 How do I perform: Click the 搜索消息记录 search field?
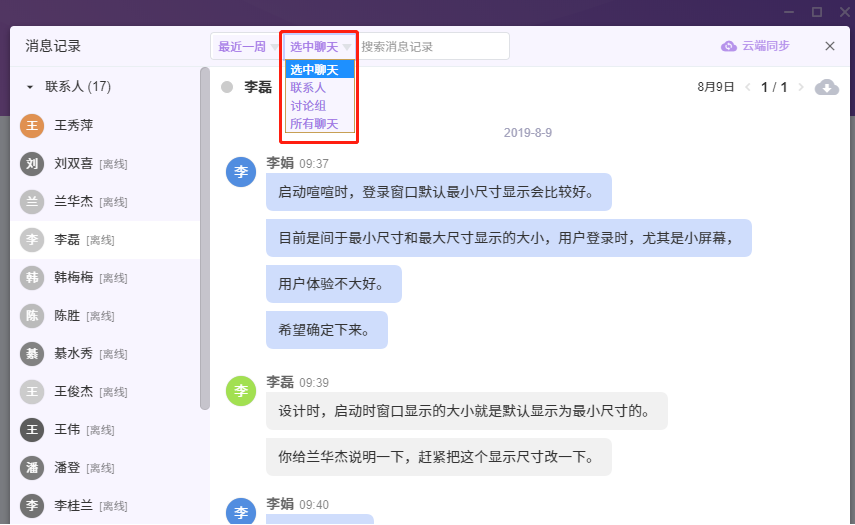point(432,46)
